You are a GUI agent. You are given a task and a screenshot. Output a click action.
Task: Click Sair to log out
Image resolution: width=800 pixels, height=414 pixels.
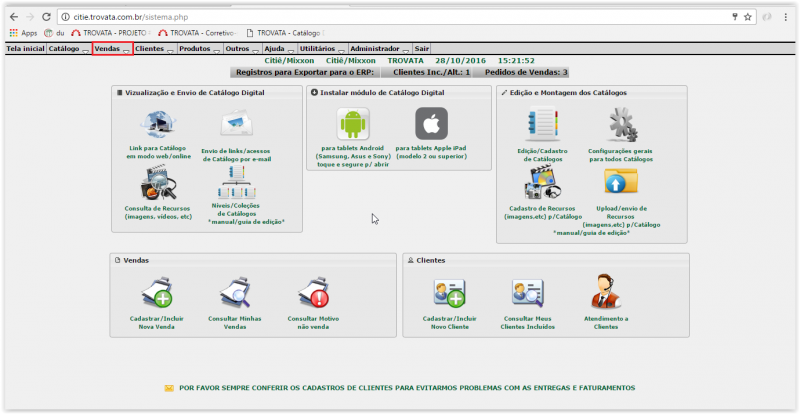pyautogui.click(x=422, y=49)
